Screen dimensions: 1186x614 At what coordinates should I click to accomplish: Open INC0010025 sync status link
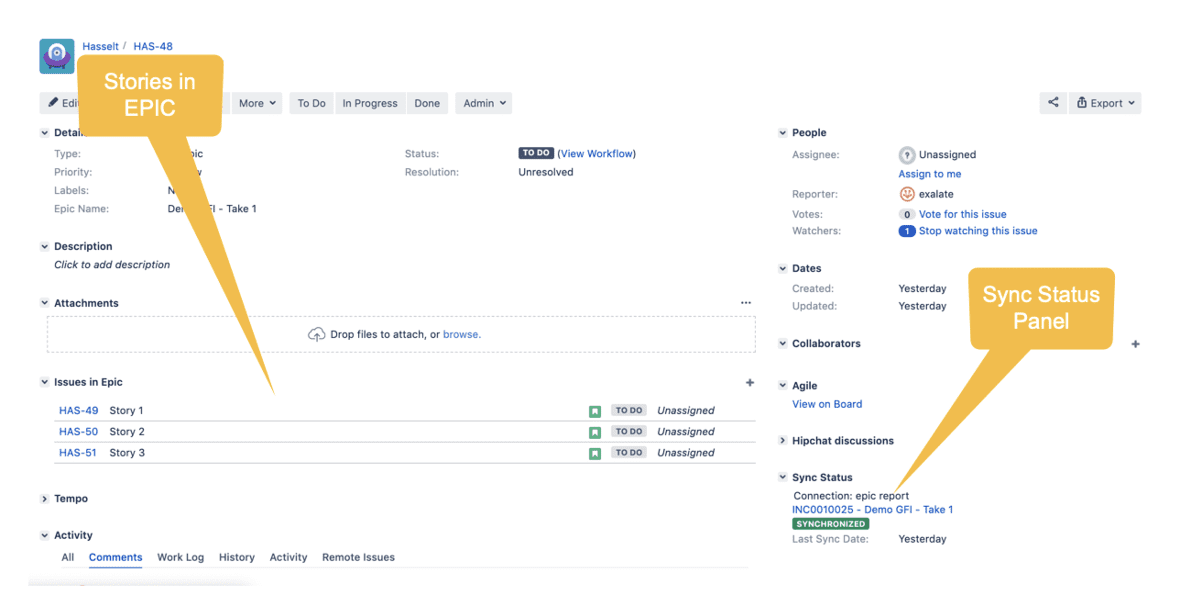pyautogui.click(x=872, y=509)
